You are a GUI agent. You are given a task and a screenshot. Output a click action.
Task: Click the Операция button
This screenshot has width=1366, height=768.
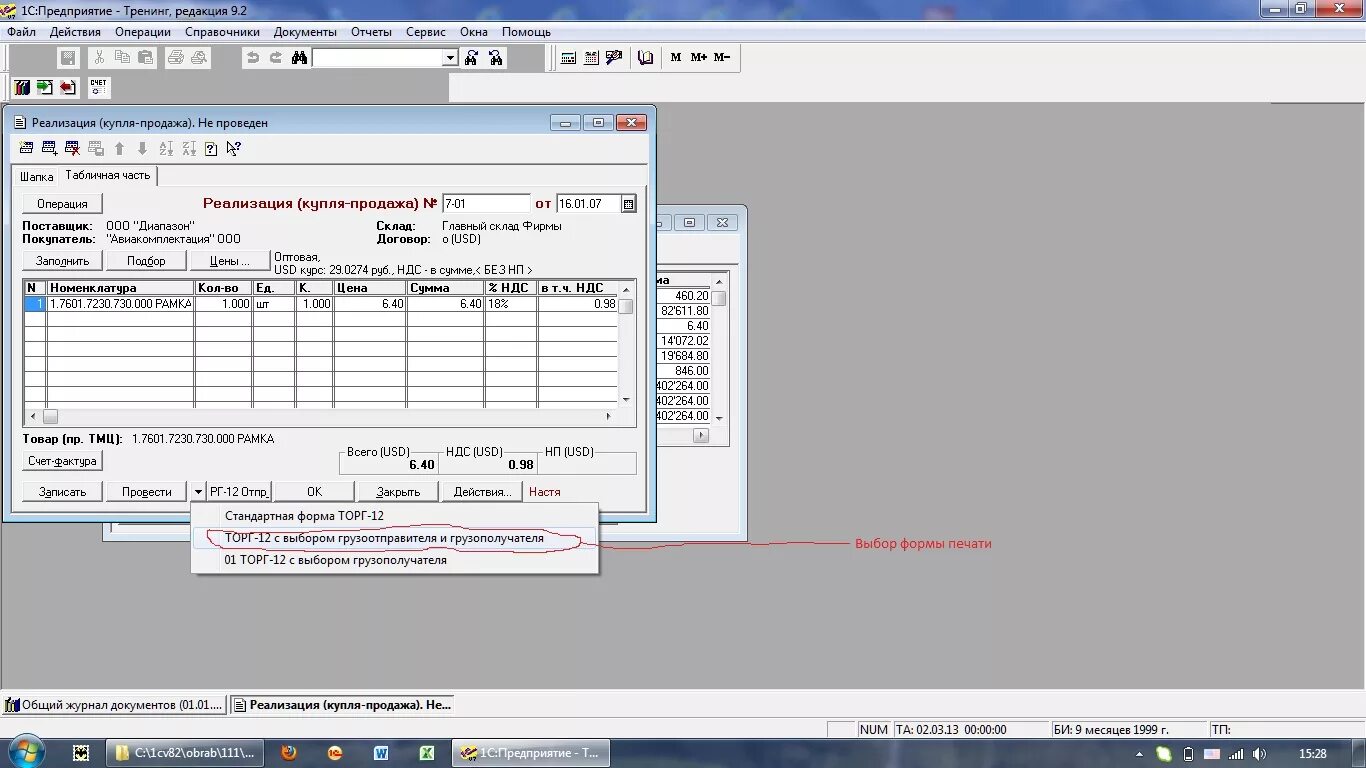point(62,204)
